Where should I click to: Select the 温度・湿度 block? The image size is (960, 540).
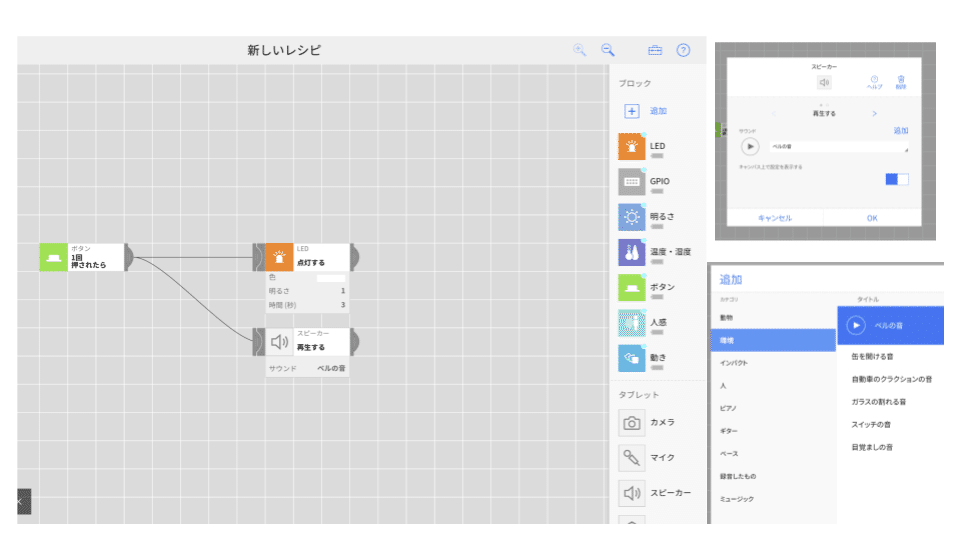632,252
